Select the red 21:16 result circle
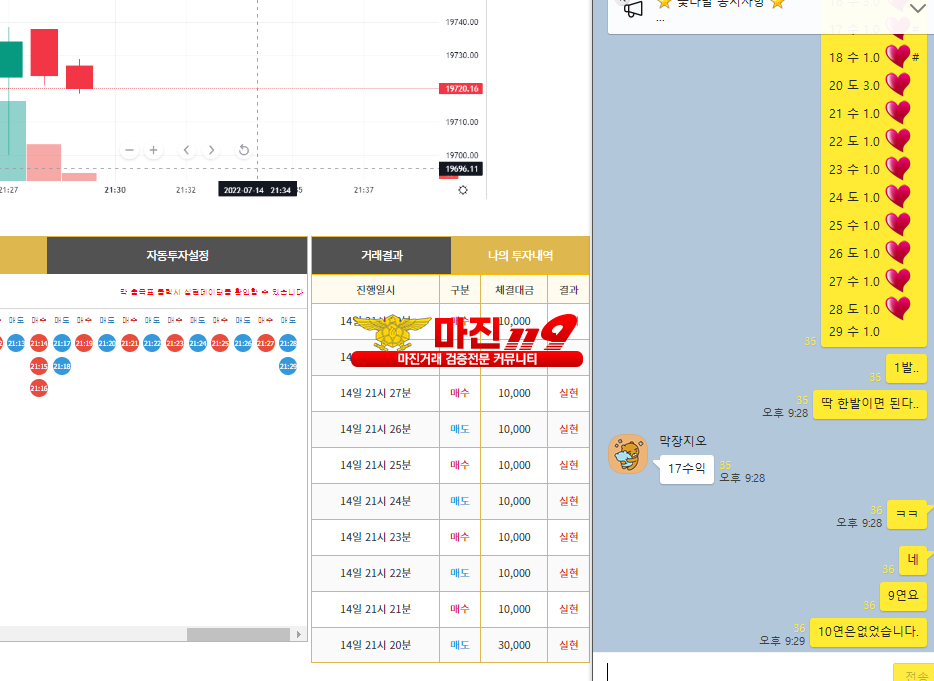The height and width of the screenshot is (681, 934). 39,388
